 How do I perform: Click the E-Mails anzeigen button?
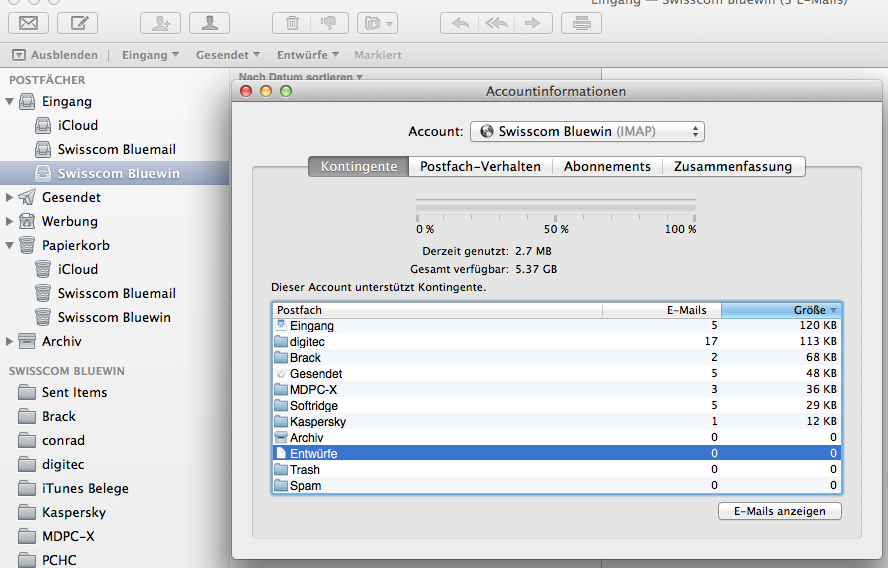[780, 511]
